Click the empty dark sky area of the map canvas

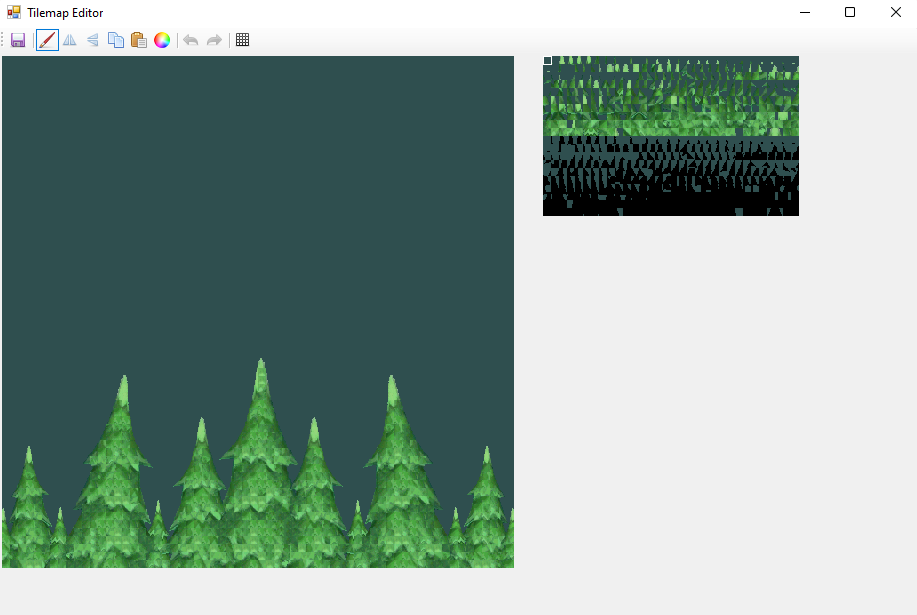(x=257, y=200)
